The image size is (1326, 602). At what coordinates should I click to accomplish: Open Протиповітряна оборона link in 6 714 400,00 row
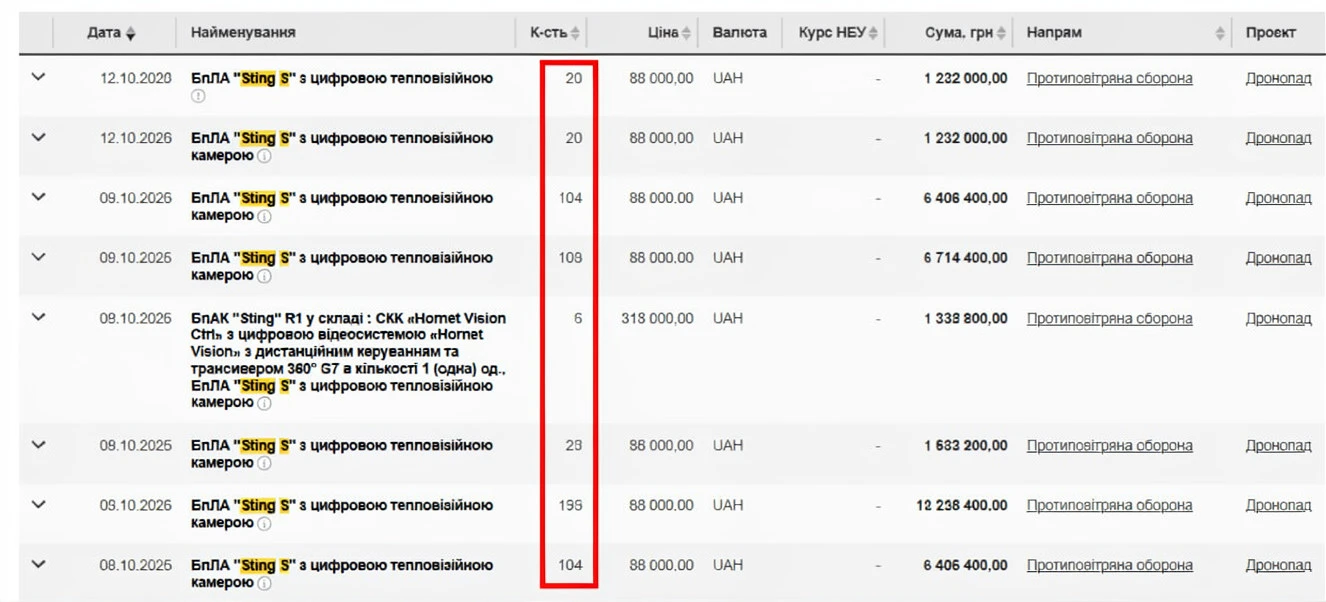[1109, 258]
